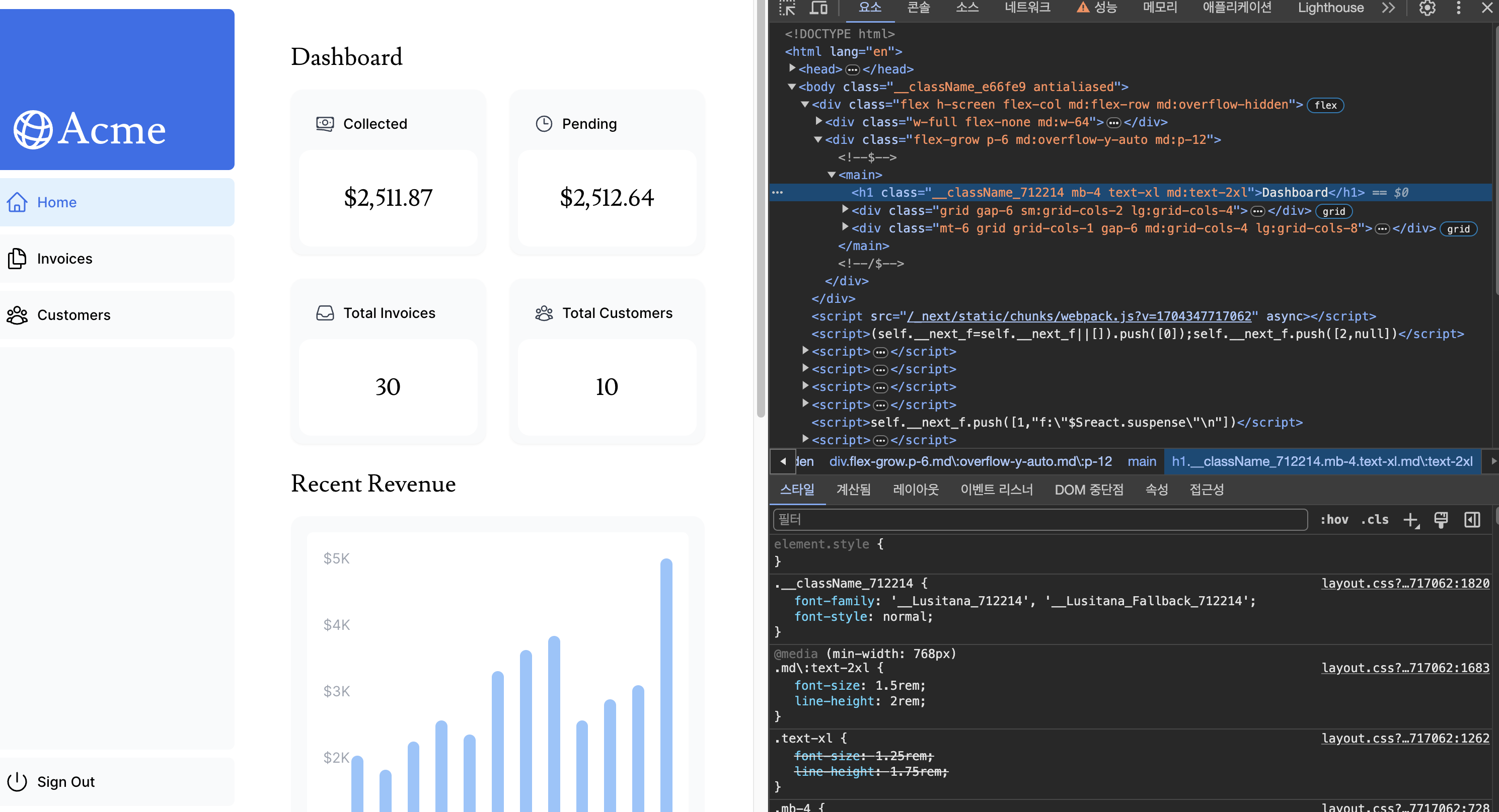Image resolution: width=1499 pixels, height=812 pixels.
Task: Add new style rule plus icon
Action: click(1411, 519)
